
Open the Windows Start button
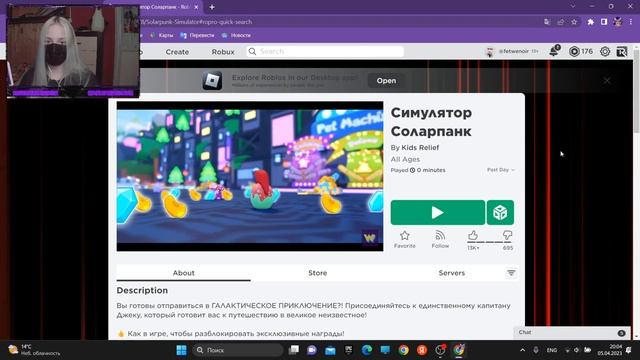(x=181, y=350)
